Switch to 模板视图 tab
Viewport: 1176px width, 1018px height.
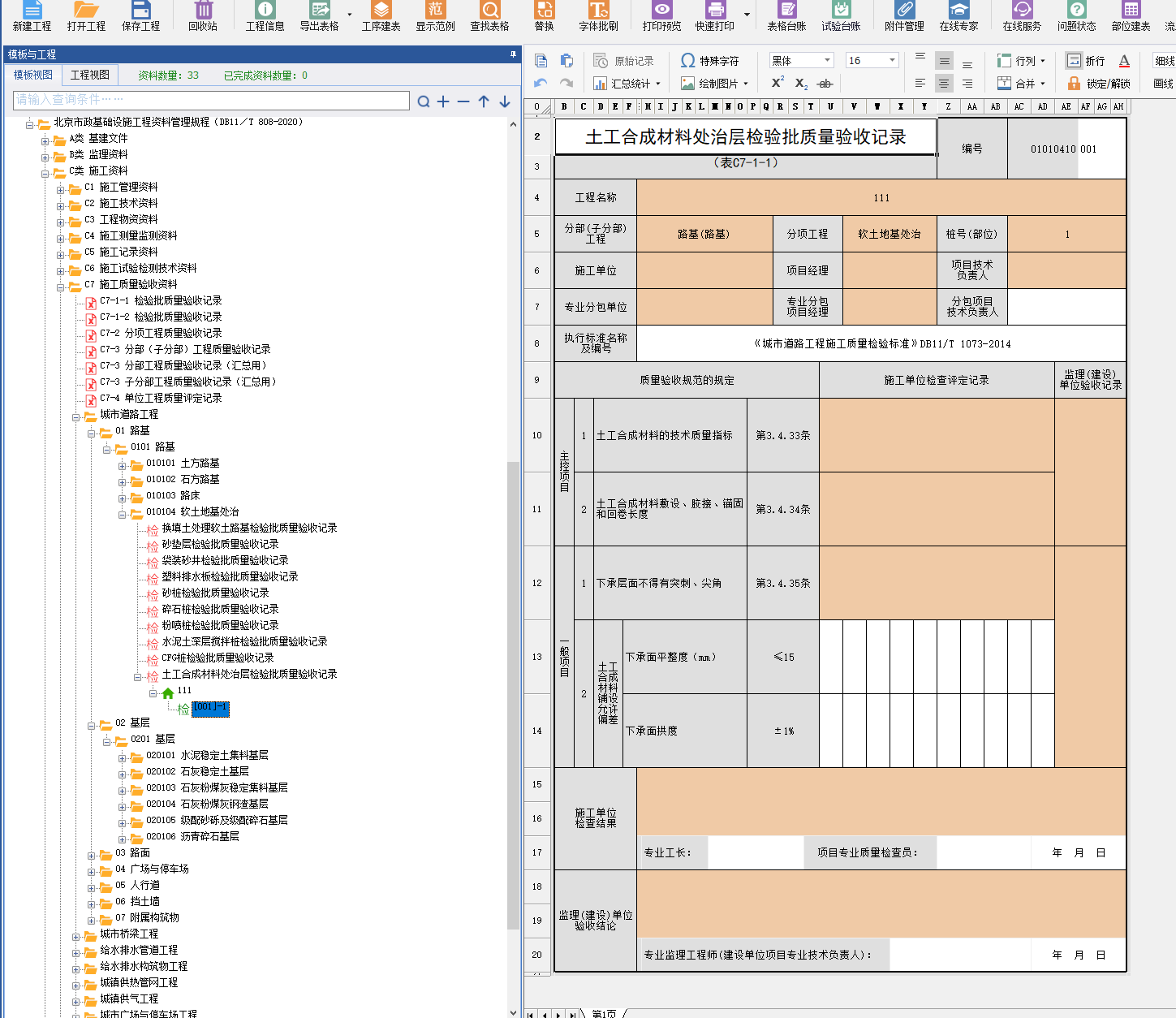pos(32,75)
